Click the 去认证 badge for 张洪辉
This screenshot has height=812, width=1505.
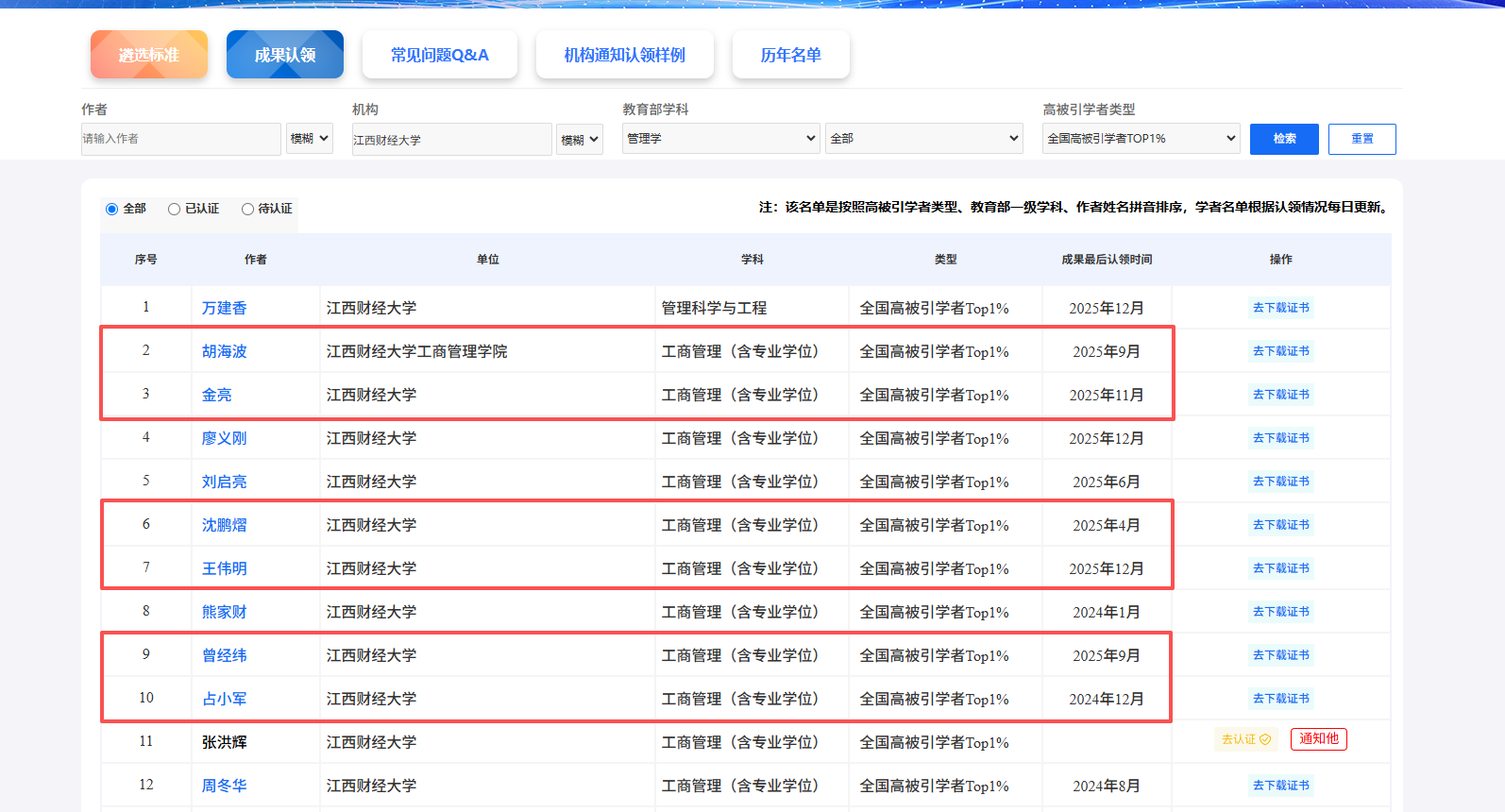click(1245, 739)
